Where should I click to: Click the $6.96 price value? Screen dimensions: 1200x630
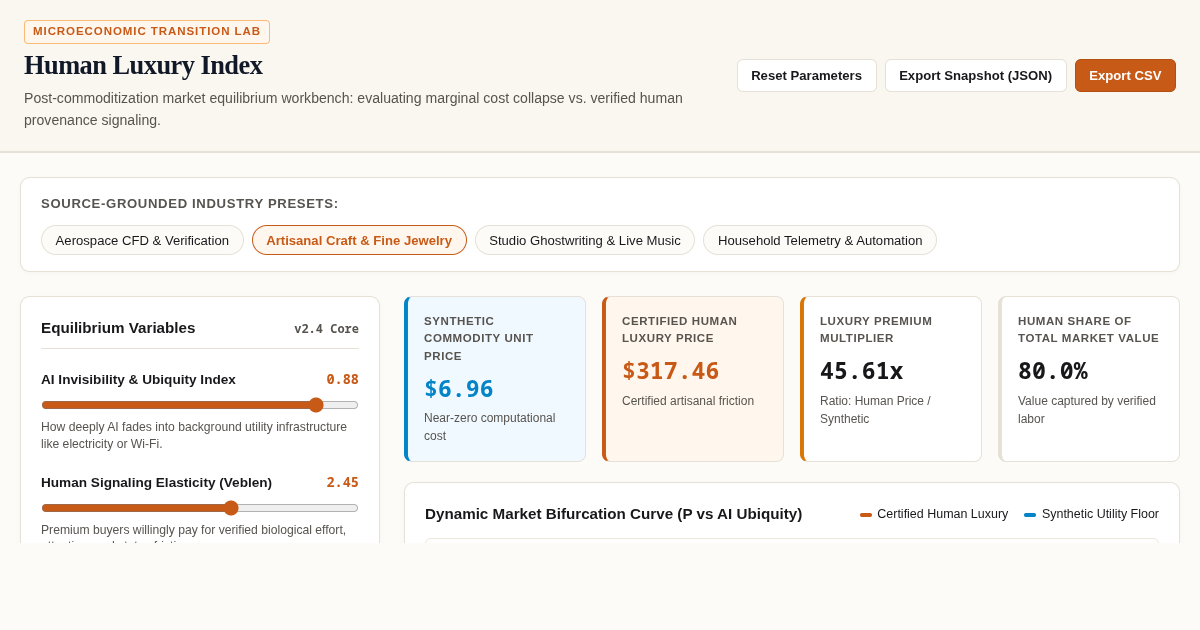[459, 389]
